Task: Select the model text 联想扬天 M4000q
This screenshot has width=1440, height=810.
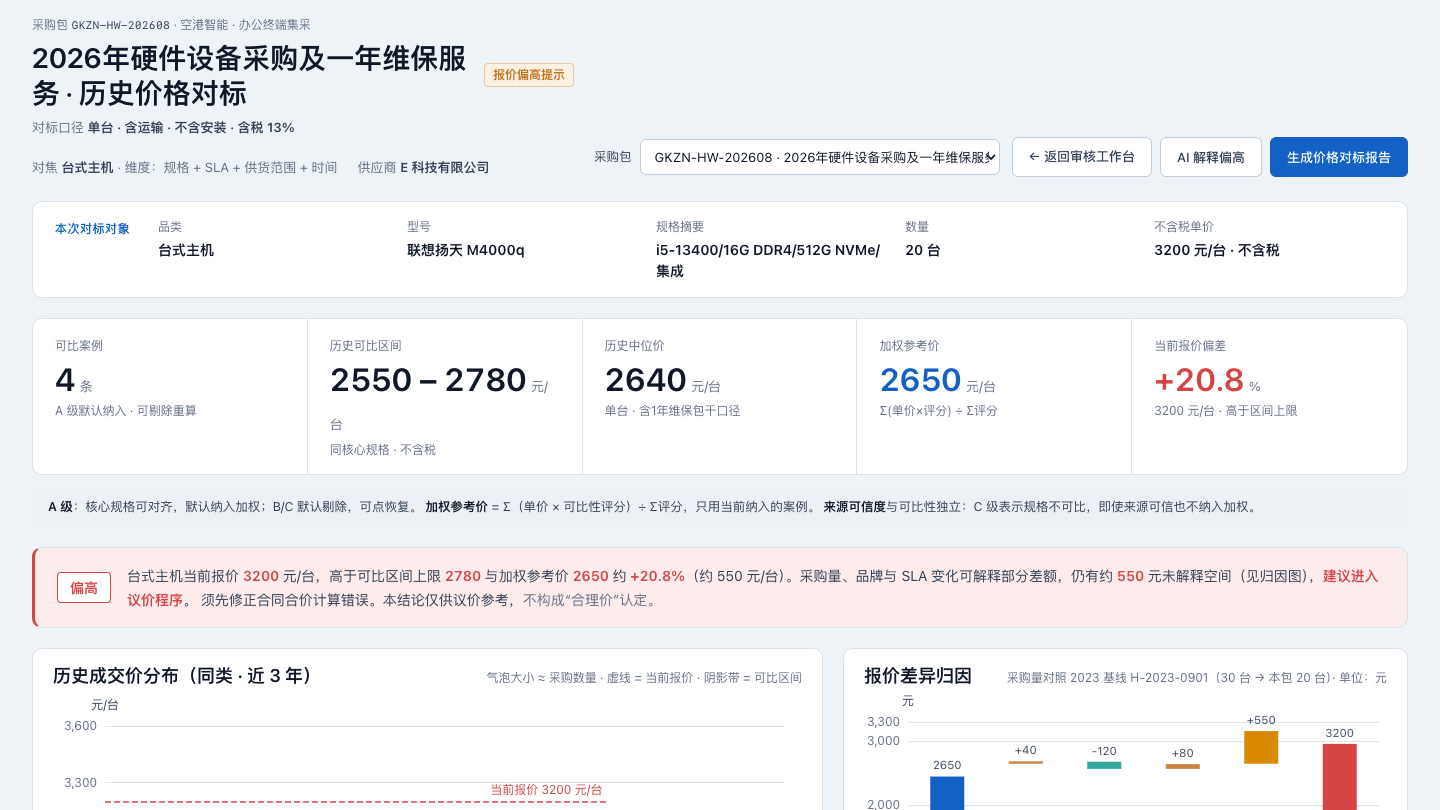Action: tap(466, 250)
